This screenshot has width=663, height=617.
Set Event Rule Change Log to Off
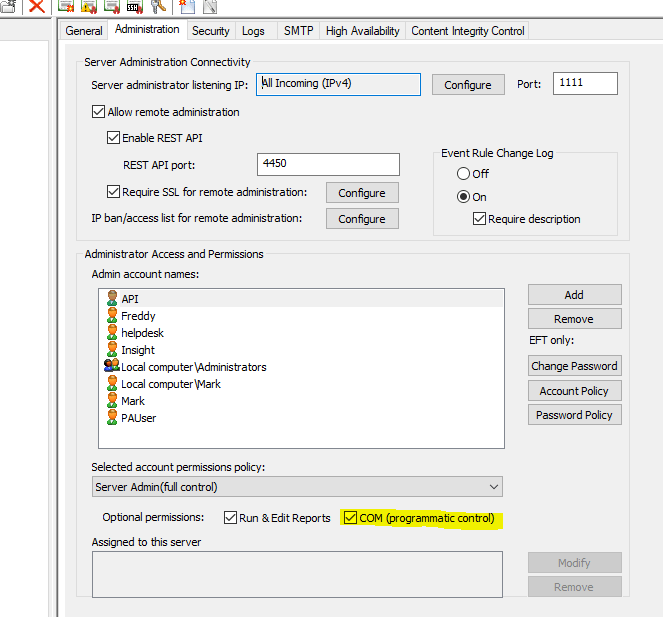[464, 174]
